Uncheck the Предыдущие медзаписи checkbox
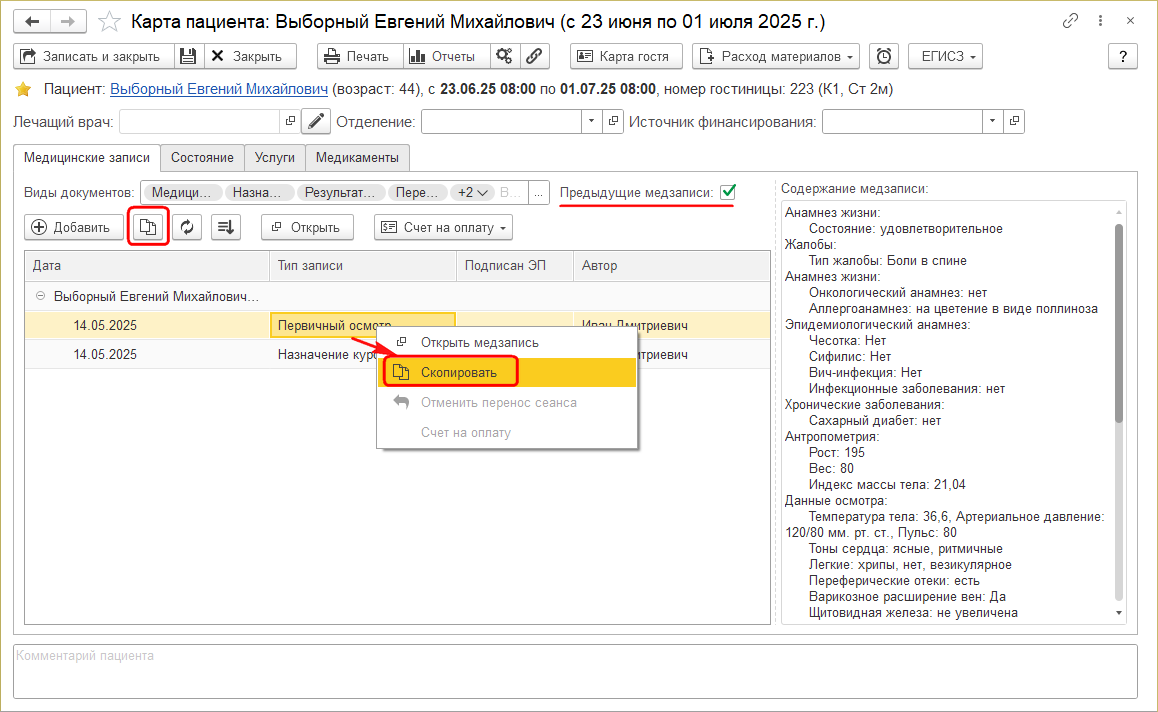Screen dimensions: 1158x712 tap(728, 192)
